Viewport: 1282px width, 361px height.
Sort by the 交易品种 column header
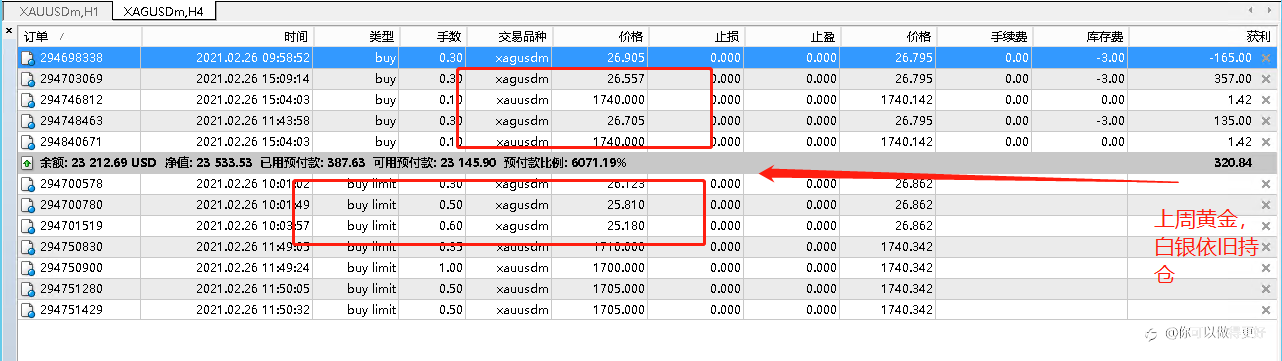coord(510,36)
